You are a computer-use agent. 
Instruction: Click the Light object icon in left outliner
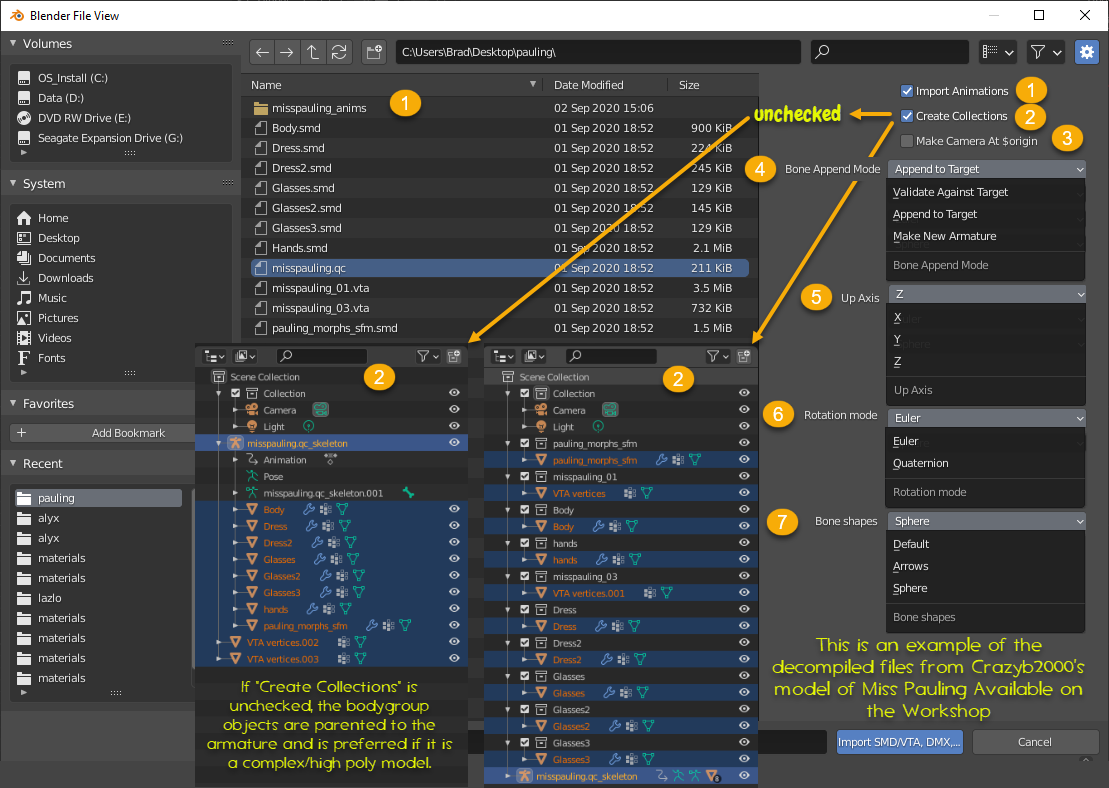tap(252, 426)
